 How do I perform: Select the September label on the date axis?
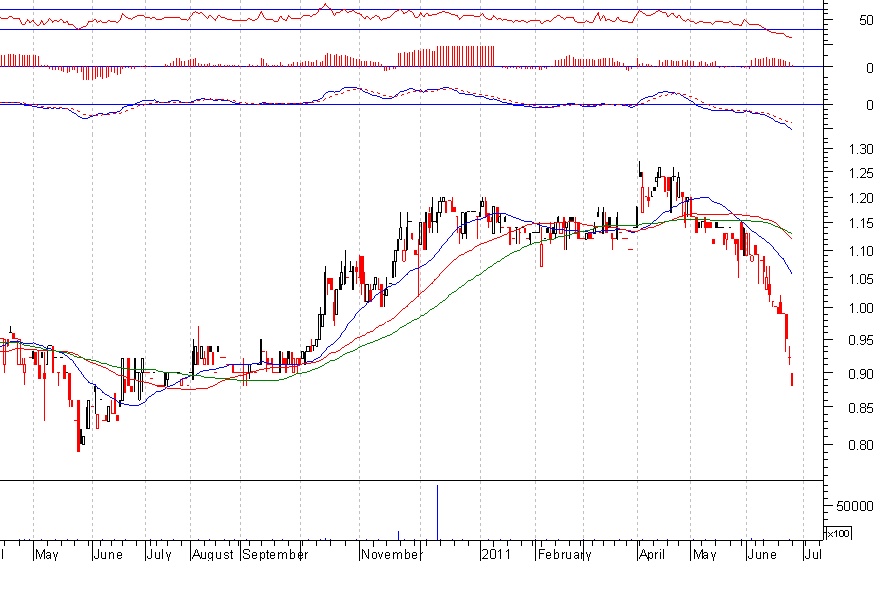pyautogui.click(x=276, y=553)
